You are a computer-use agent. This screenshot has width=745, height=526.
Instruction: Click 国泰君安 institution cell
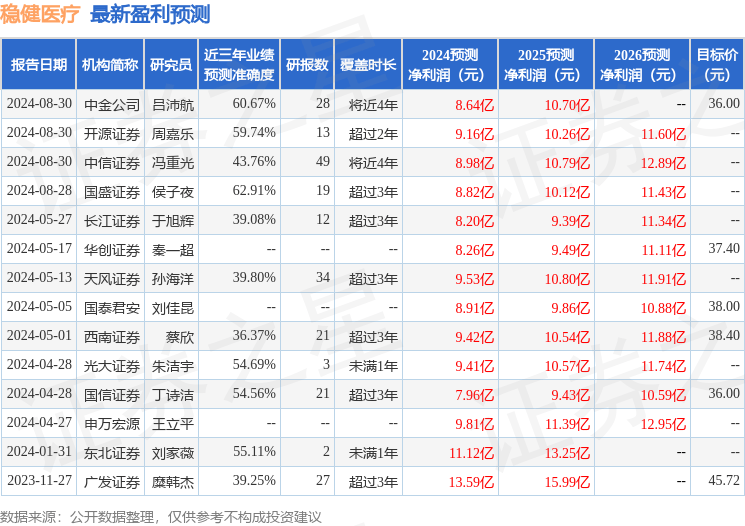[112, 307]
